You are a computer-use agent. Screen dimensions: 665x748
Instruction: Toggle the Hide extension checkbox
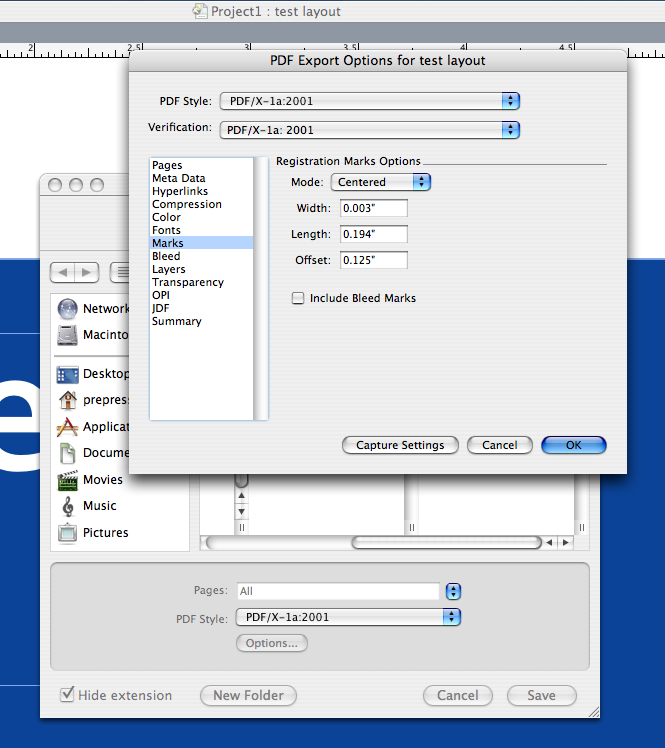click(x=67, y=695)
